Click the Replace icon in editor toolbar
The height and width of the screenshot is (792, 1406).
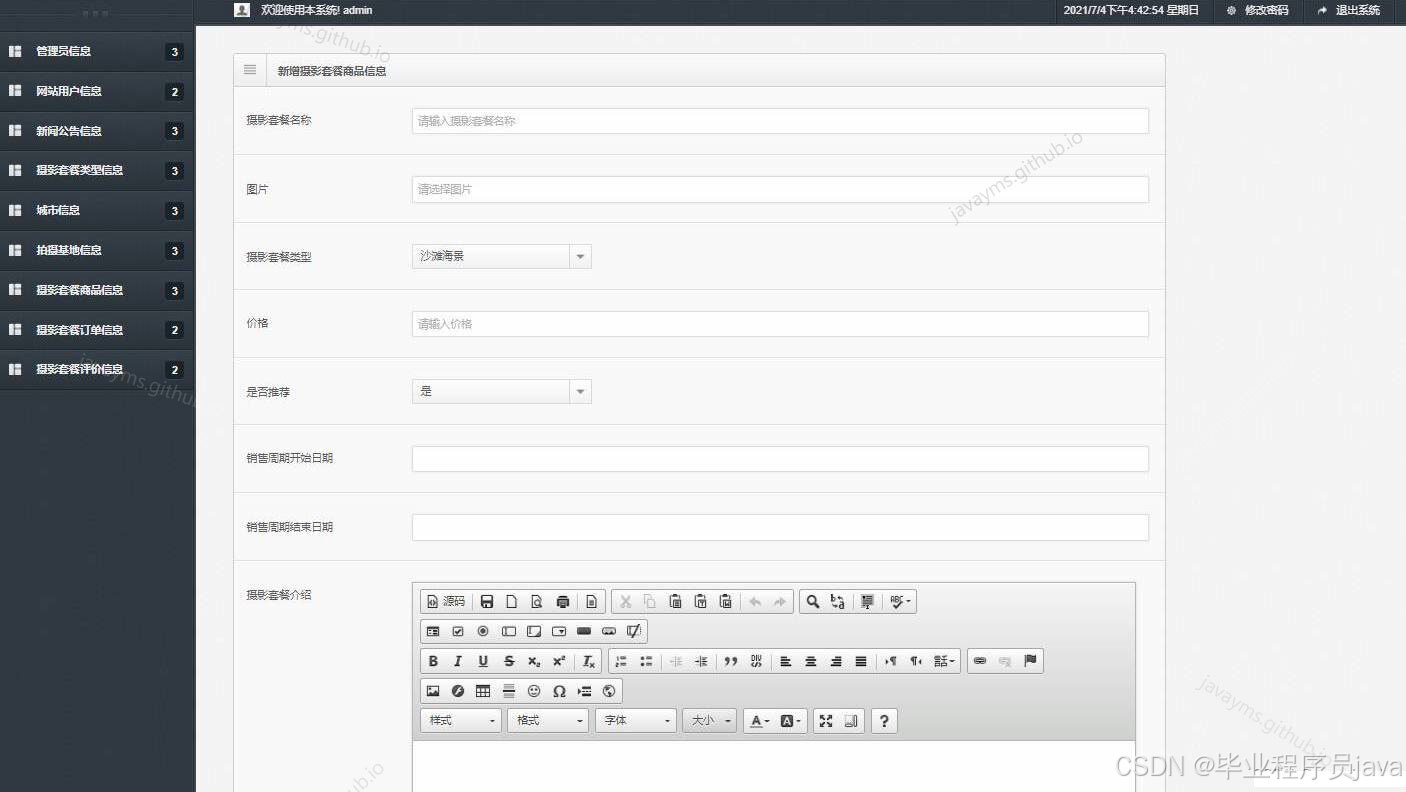tap(838, 601)
